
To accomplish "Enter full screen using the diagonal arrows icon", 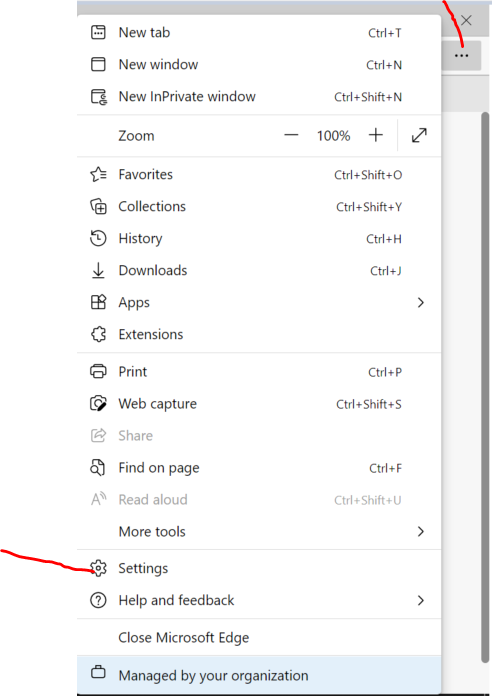I will tap(419, 135).
